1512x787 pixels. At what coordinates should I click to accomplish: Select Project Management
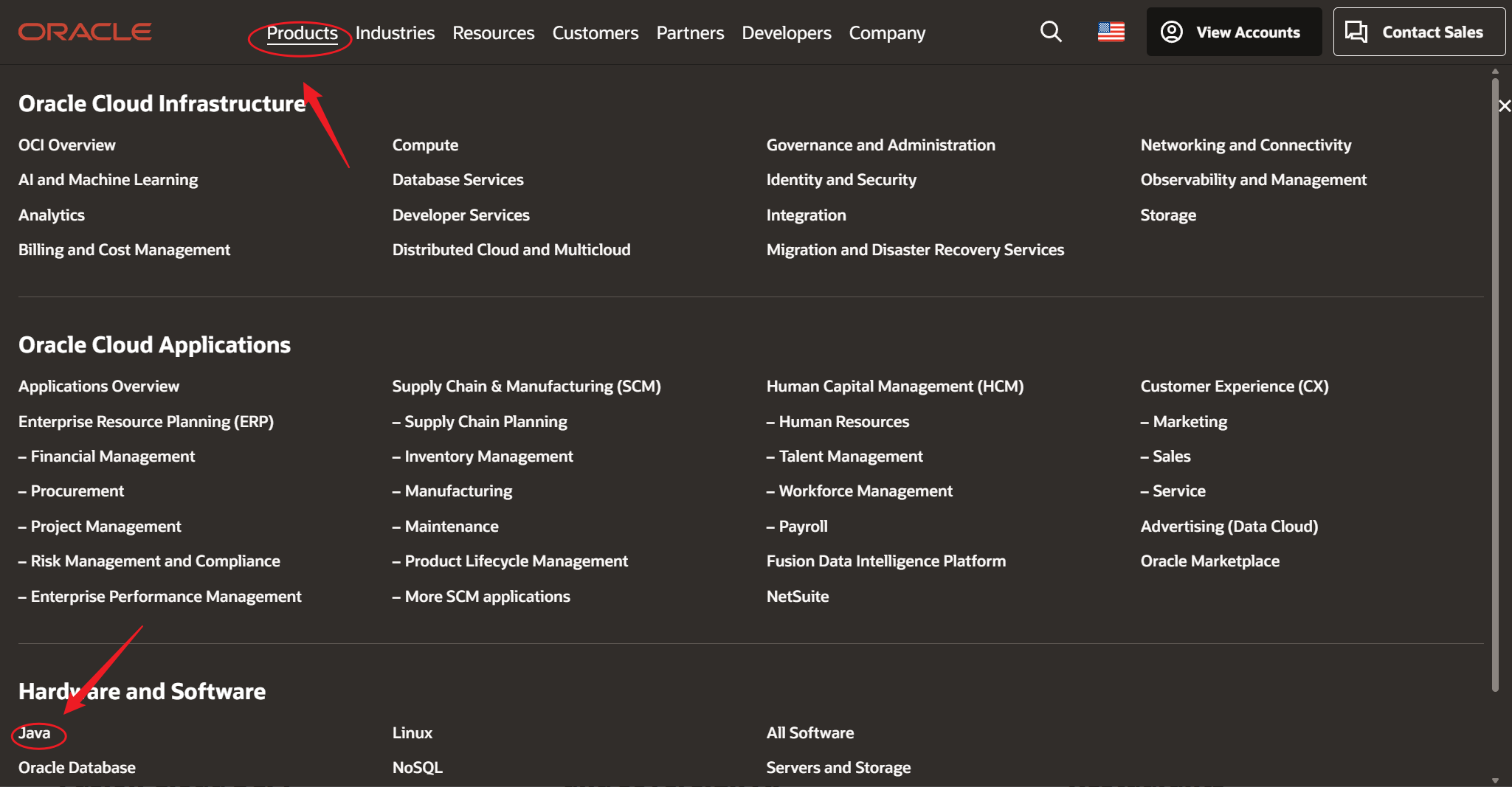pyautogui.click(x=100, y=527)
